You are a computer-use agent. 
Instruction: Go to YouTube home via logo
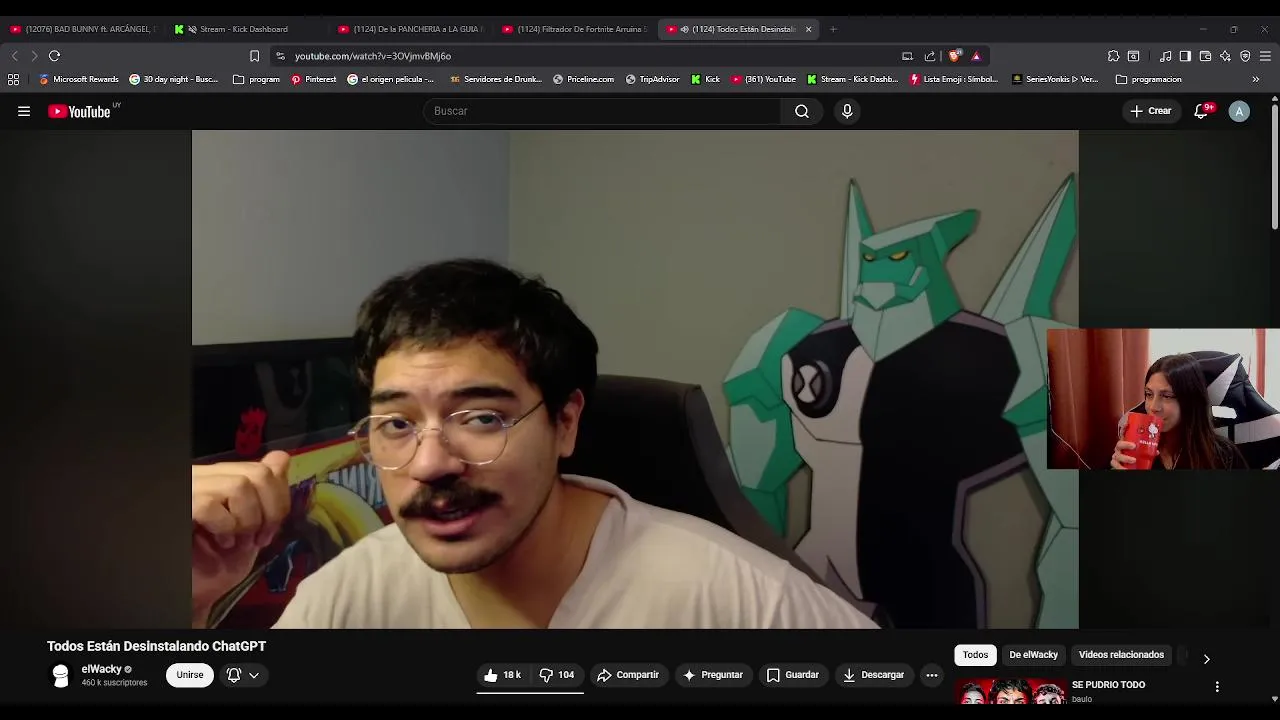(x=79, y=111)
